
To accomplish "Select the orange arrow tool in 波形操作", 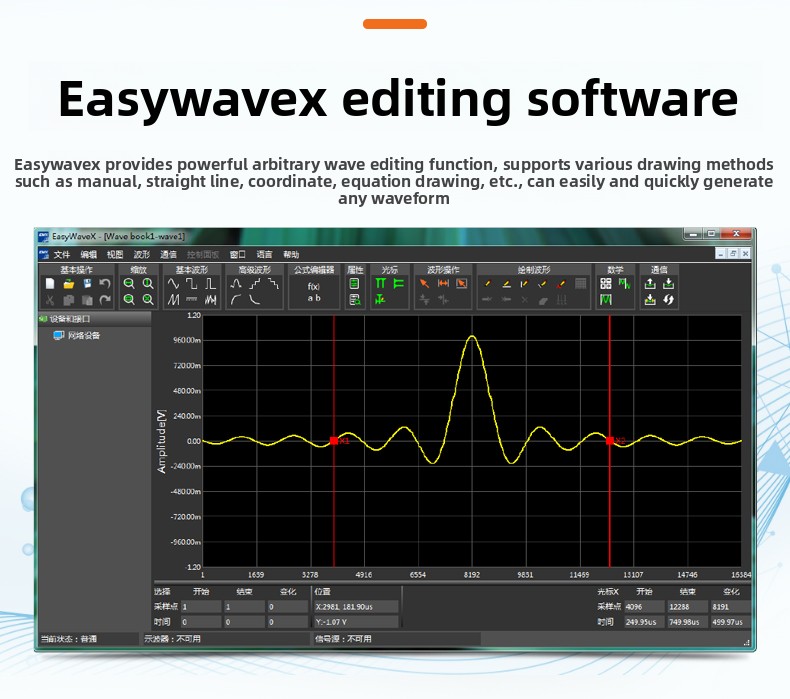I will (x=424, y=284).
